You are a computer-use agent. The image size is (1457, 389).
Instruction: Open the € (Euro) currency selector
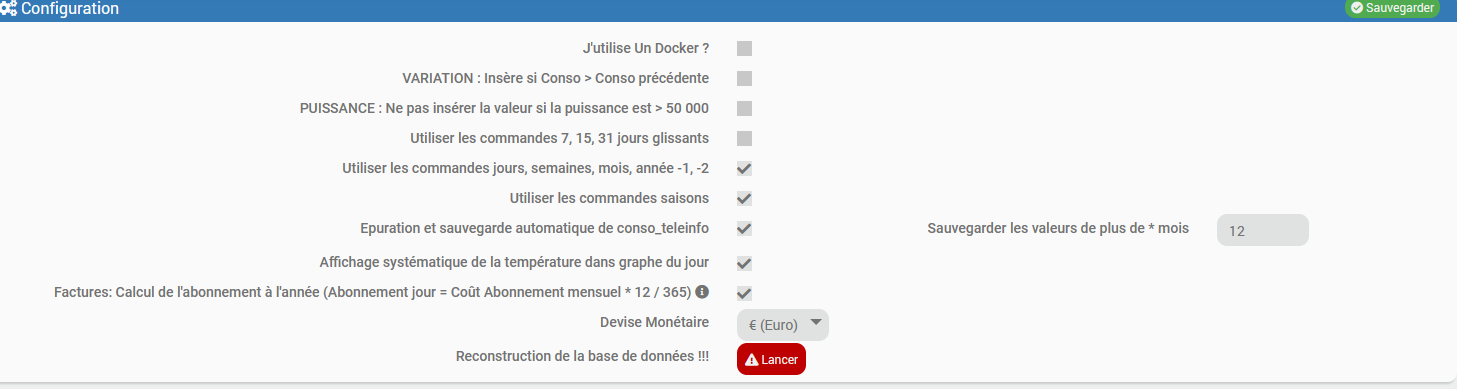(x=783, y=325)
